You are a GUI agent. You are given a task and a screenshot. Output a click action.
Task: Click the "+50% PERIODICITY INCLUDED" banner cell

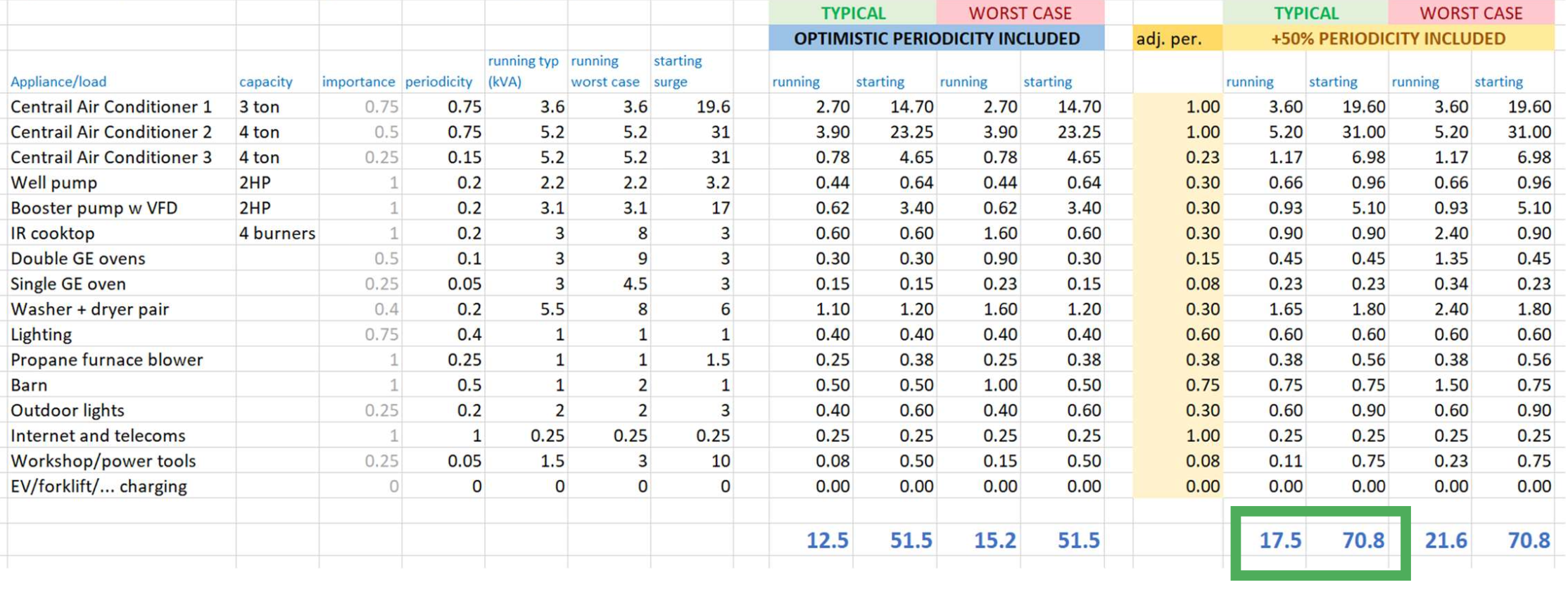click(1389, 38)
